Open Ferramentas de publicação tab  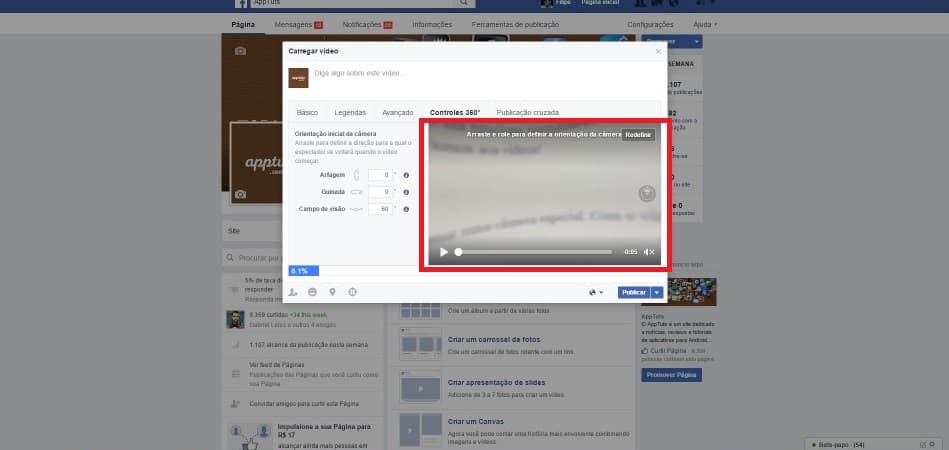click(515, 25)
